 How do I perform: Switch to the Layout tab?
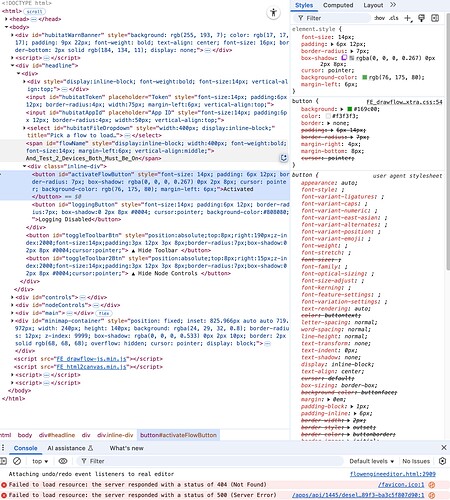[x=373, y=5]
